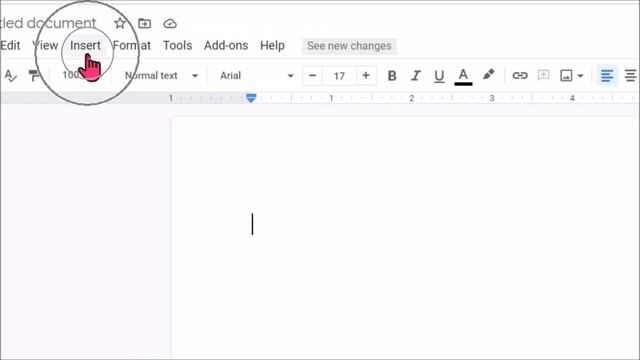Open the Edit menu

[10, 45]
